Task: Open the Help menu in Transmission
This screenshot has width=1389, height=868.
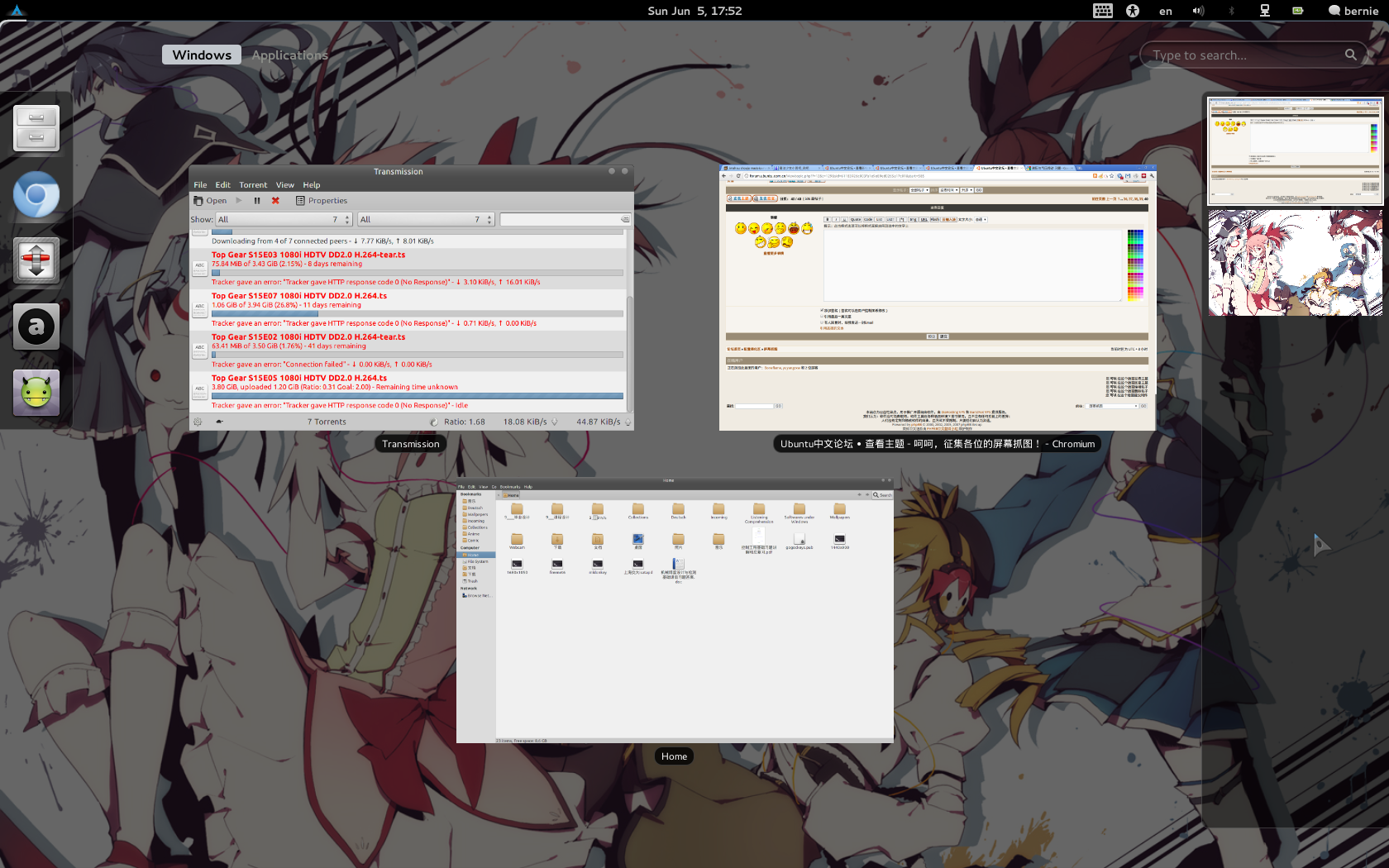Action: point(312,184)
